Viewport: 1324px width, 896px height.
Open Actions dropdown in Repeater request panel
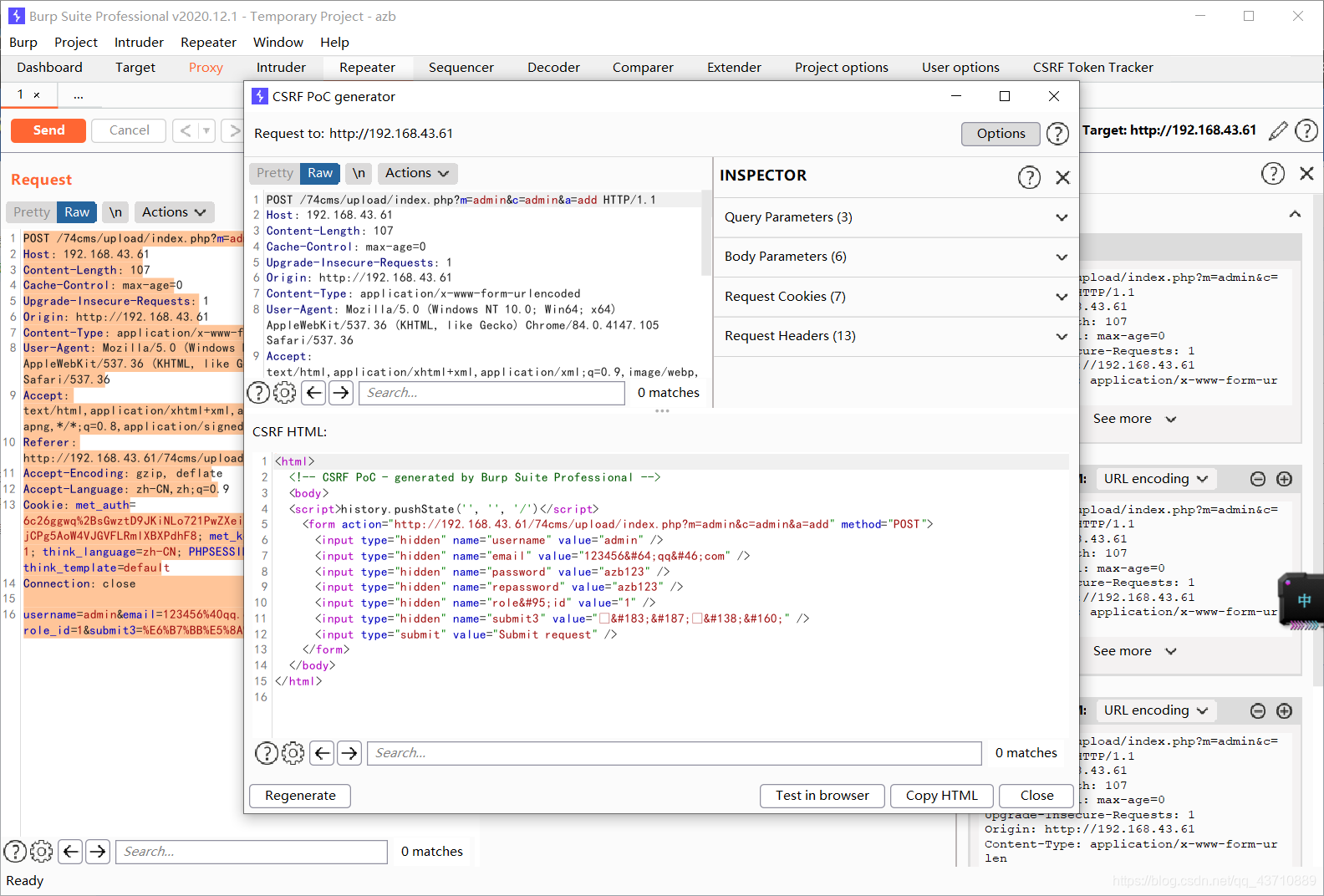coord(174,212)
